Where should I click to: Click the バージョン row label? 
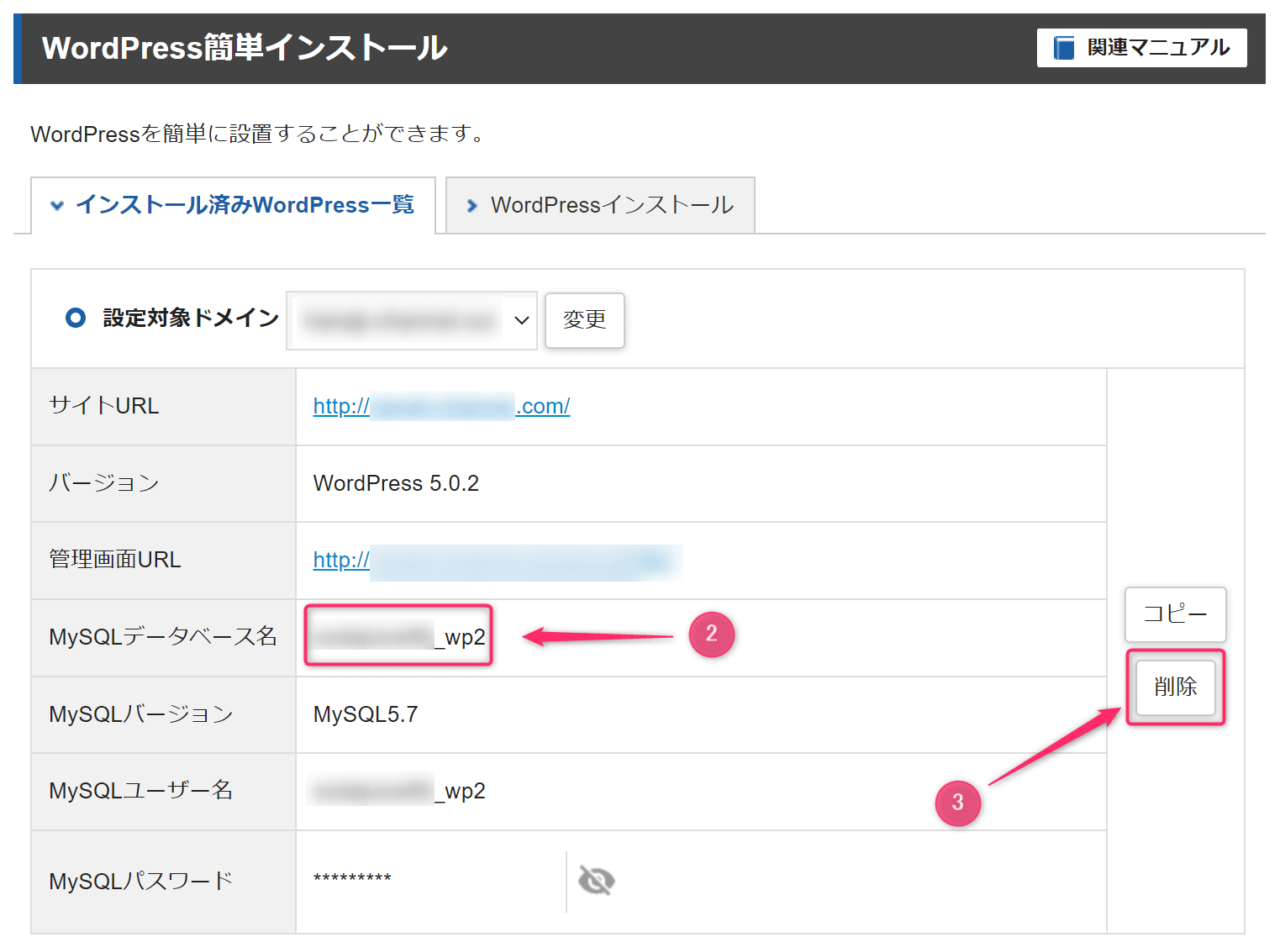click(104, 484)
